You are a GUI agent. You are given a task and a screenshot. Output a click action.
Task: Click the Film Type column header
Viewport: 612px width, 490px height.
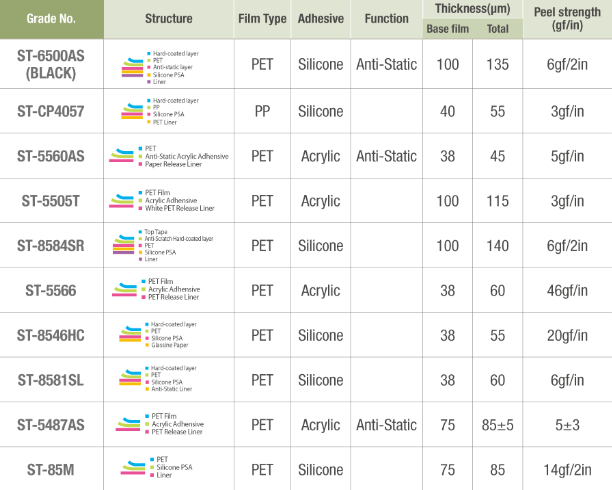[261, 19]
